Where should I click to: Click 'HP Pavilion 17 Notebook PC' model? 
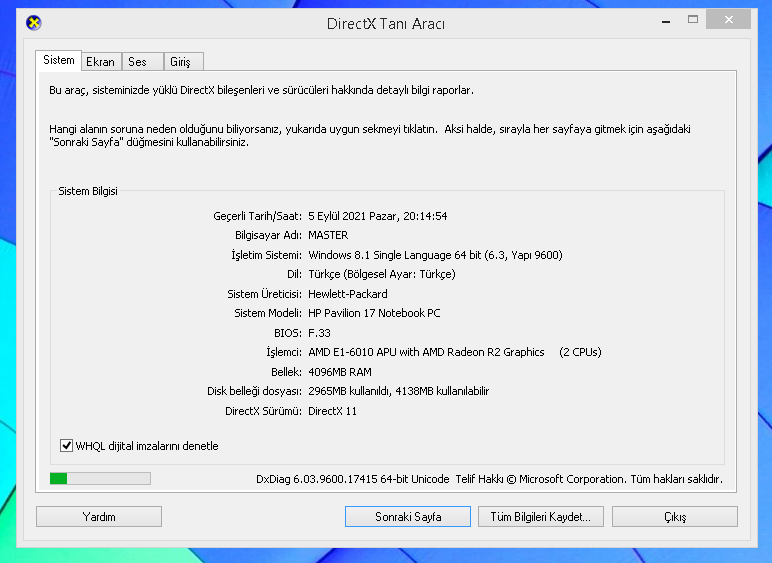click(x=374, y=313)
